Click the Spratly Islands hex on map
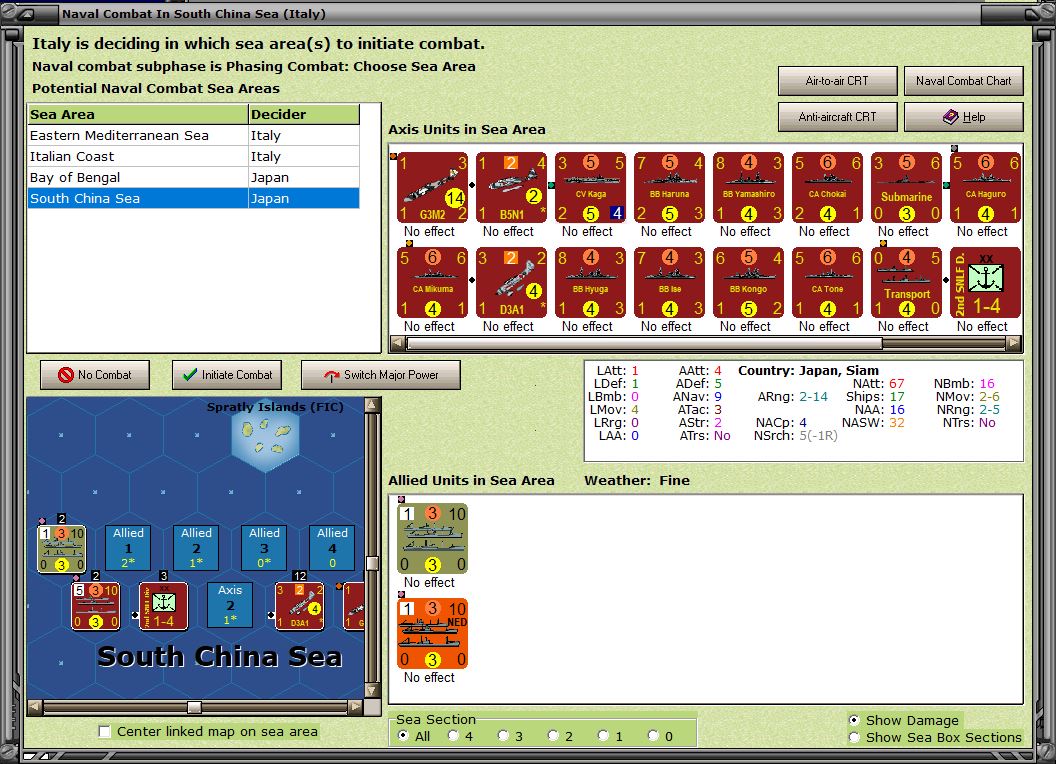 (x=265, y=436)
